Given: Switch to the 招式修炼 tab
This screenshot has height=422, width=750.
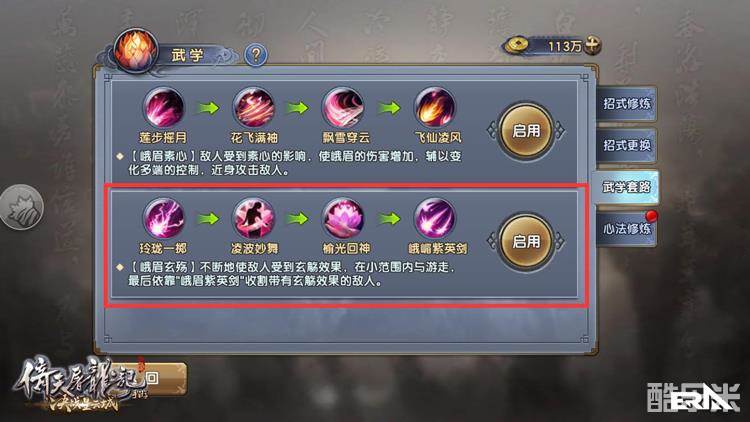Looking at the screenshot, I should [626, 103].
